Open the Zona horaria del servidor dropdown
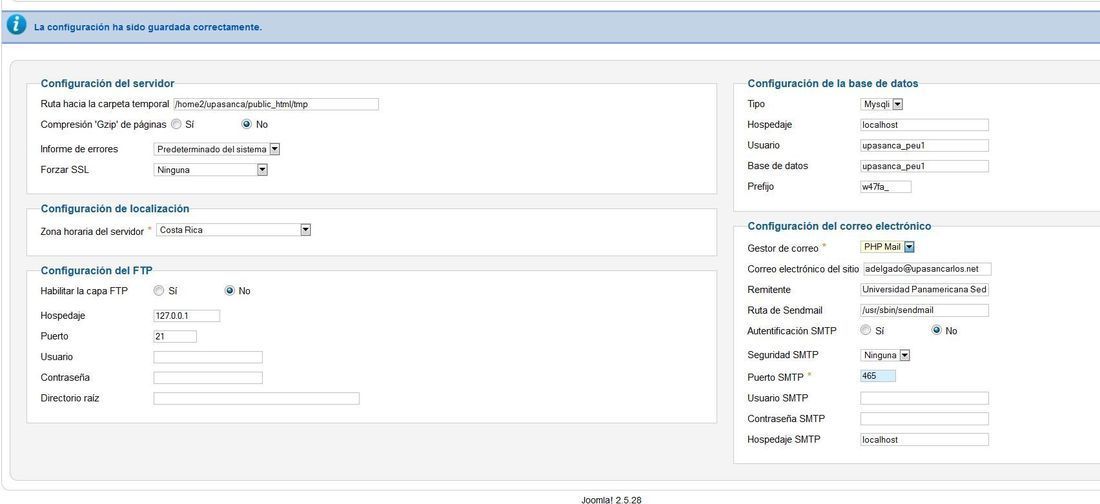 (x=233, y=230)
